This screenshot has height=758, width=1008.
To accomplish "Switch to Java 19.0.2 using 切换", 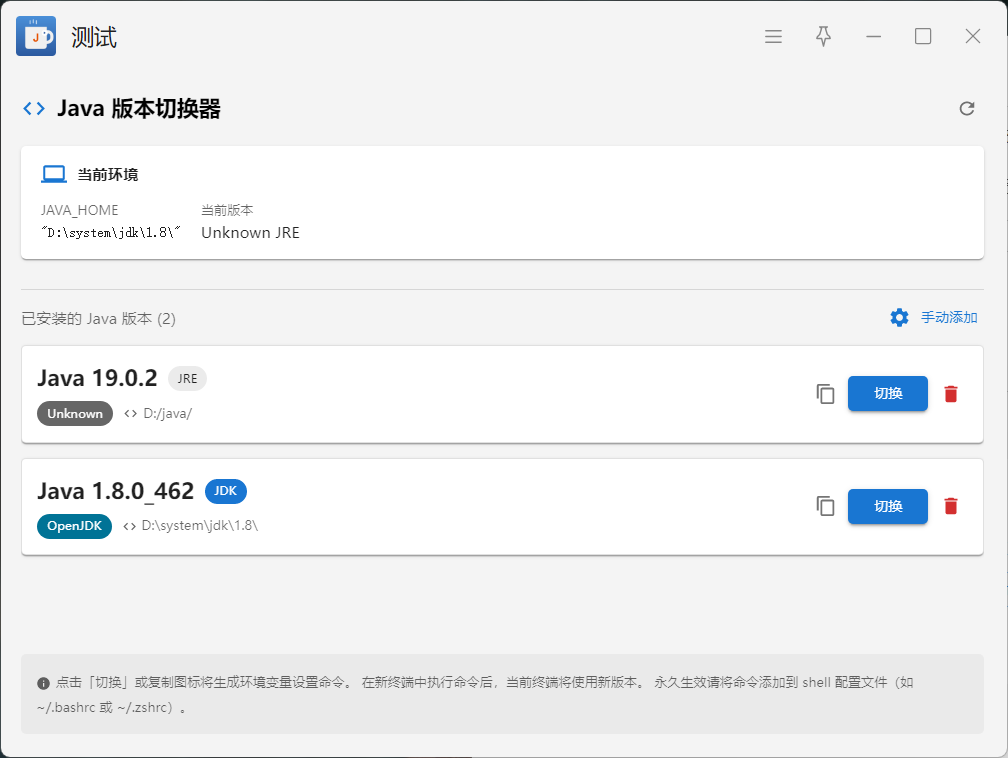I will click(x=887, y=394).
